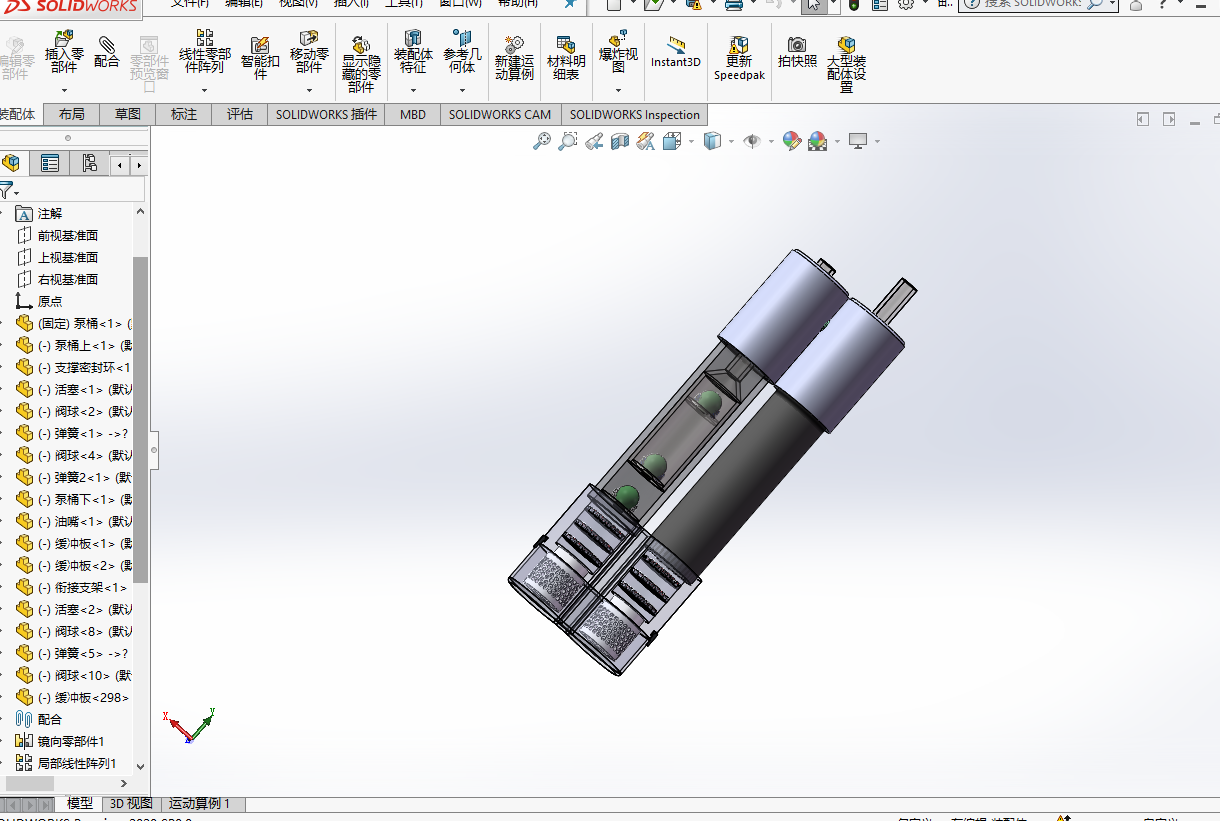Screen dimensions: 1220x821
Task: Click left arrow of manager panel tabs
Action: pos(121,165)
